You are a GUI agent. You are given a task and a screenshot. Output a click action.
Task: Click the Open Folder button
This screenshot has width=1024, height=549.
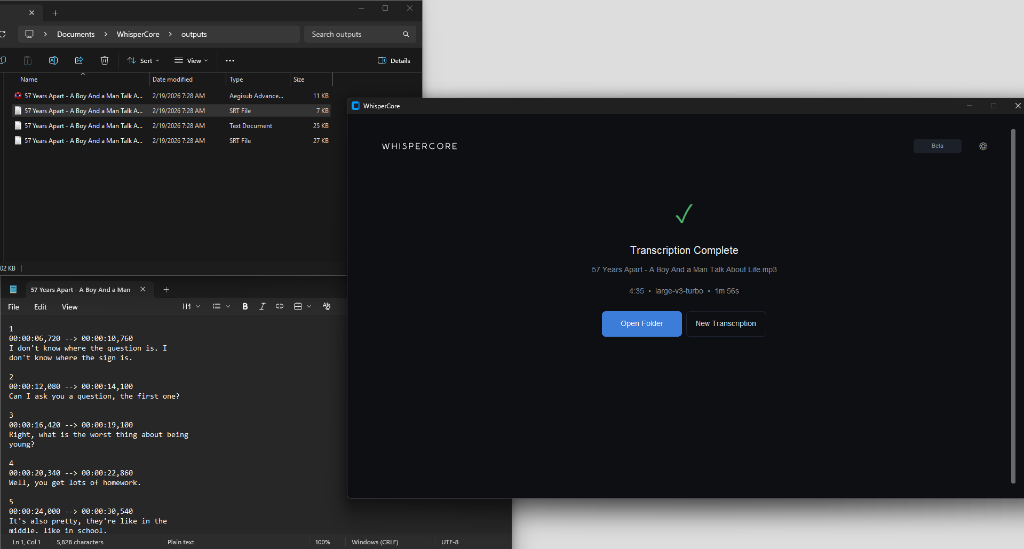(x=641, y=324)
